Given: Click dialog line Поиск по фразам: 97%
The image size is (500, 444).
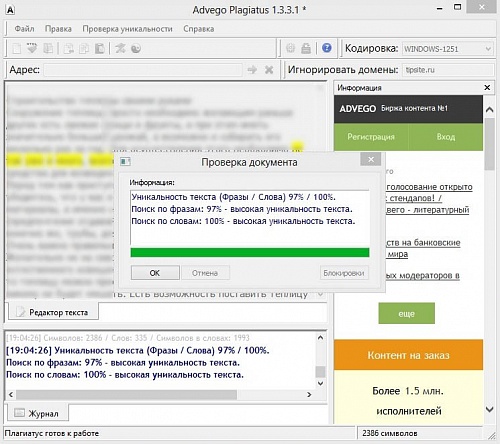Looking at the screenshot, I should (x=242, y=209).
